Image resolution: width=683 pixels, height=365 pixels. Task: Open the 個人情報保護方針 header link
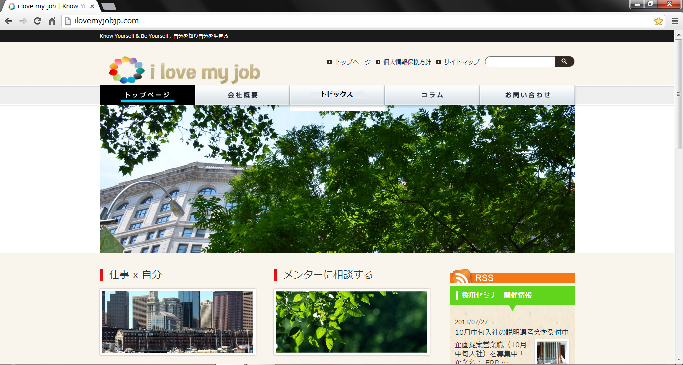click(x=407, y=62)
